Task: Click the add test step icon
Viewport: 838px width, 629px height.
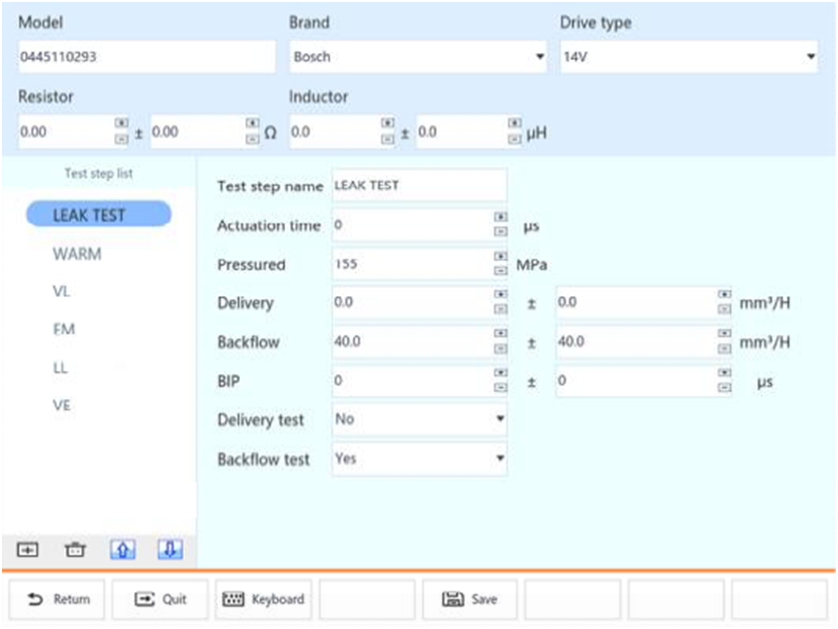Action: coord(27,549)
